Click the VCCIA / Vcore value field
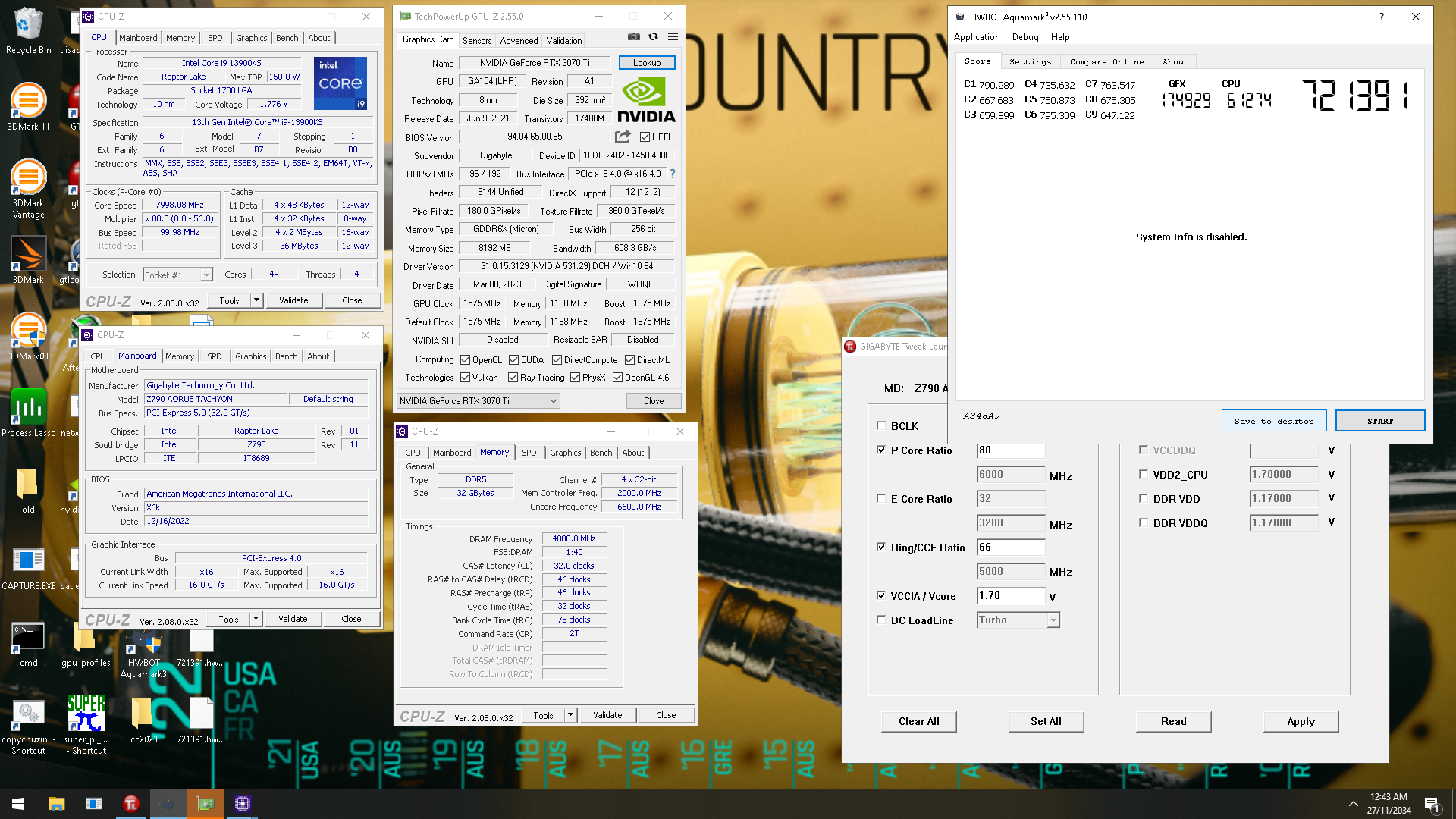Viewport: 1456px width, 819px height. pyautogui.click(x=1011, y=596)
